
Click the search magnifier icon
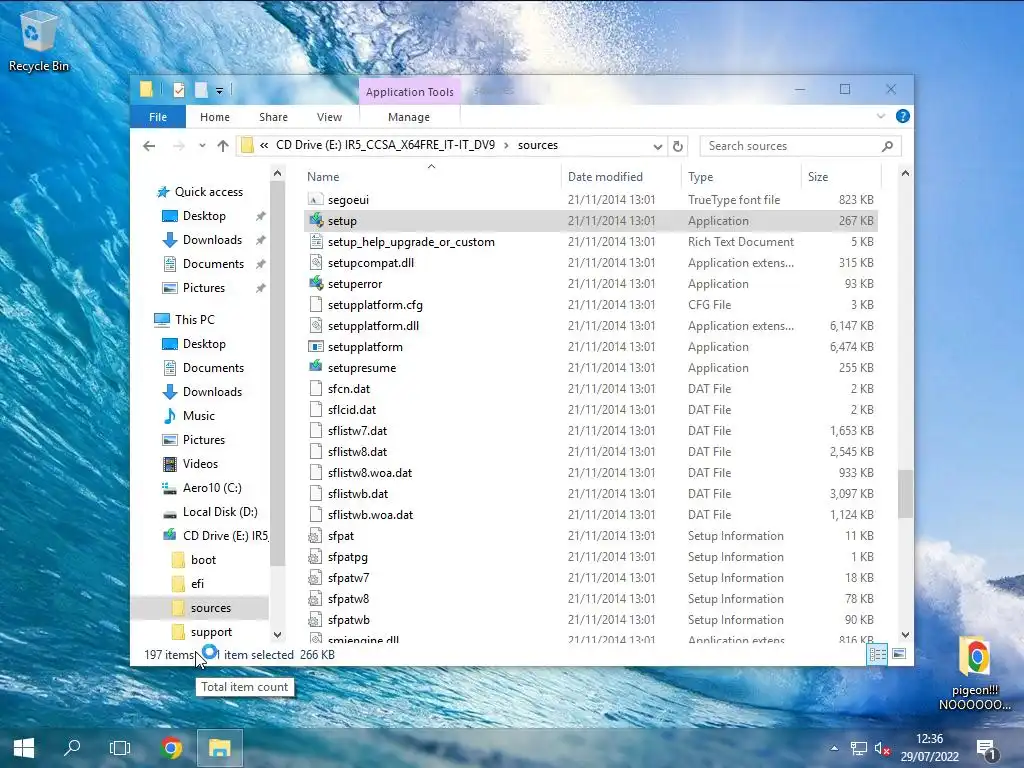tap(887, 146)
